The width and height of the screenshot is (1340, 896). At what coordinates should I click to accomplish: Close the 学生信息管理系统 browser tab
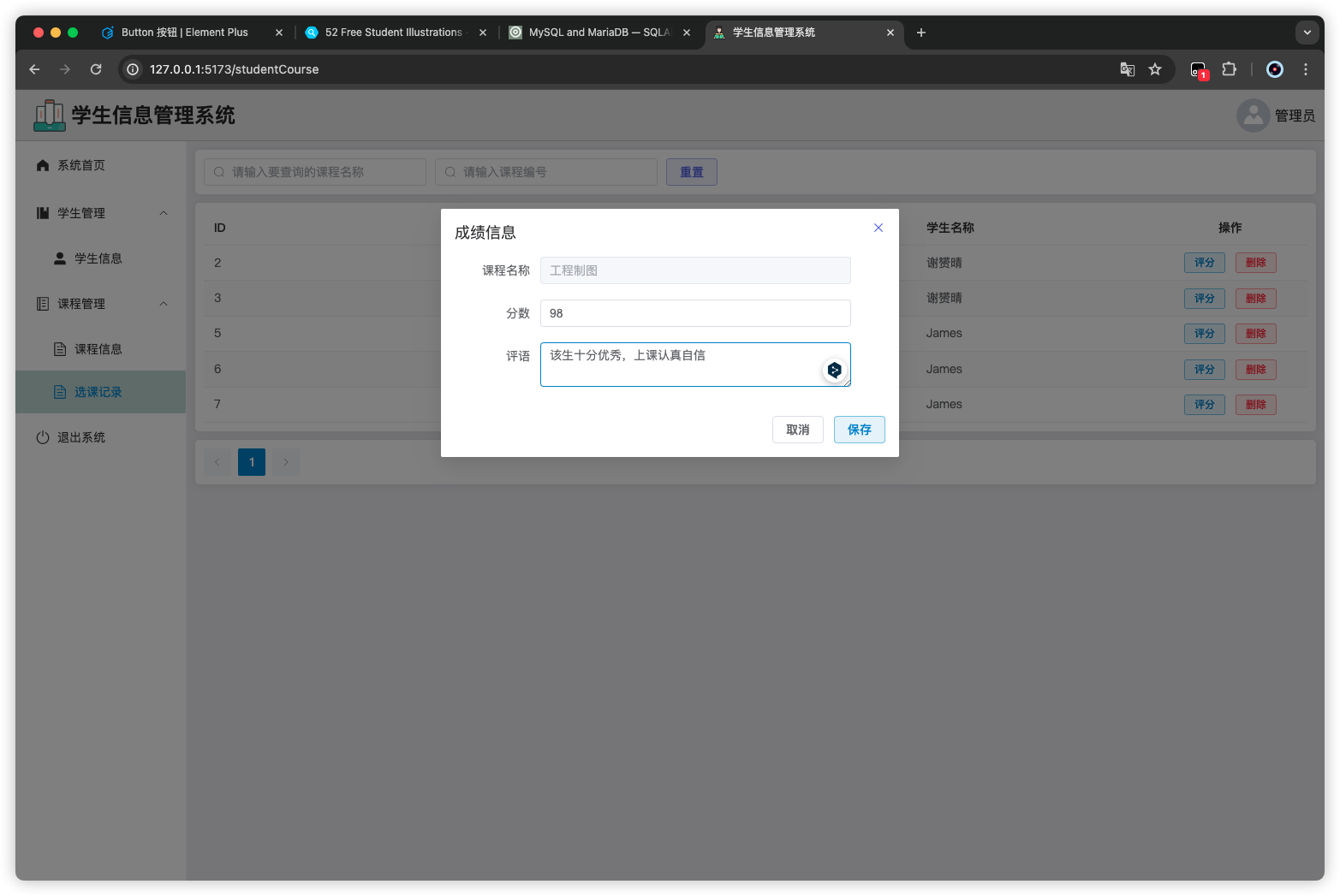point(890,33)
